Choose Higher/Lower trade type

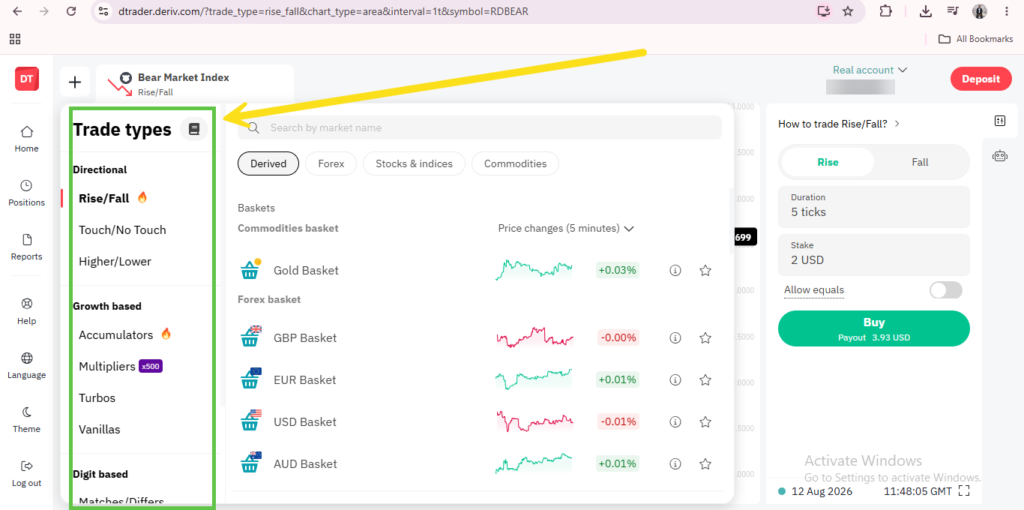[115, 261]
